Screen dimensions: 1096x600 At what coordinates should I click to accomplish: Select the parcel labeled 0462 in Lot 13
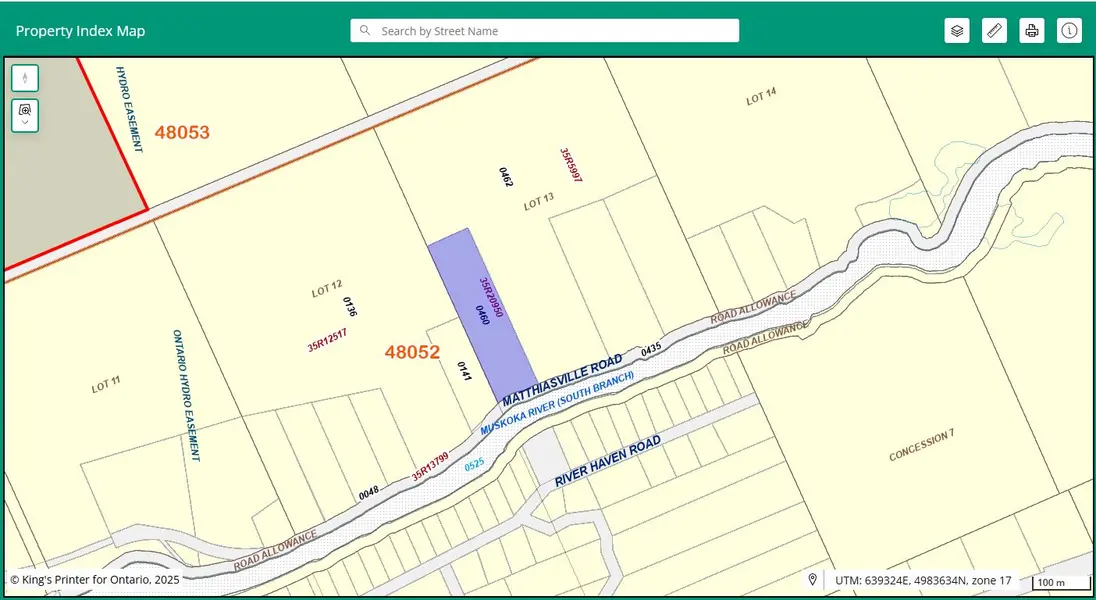coord(506,177)
